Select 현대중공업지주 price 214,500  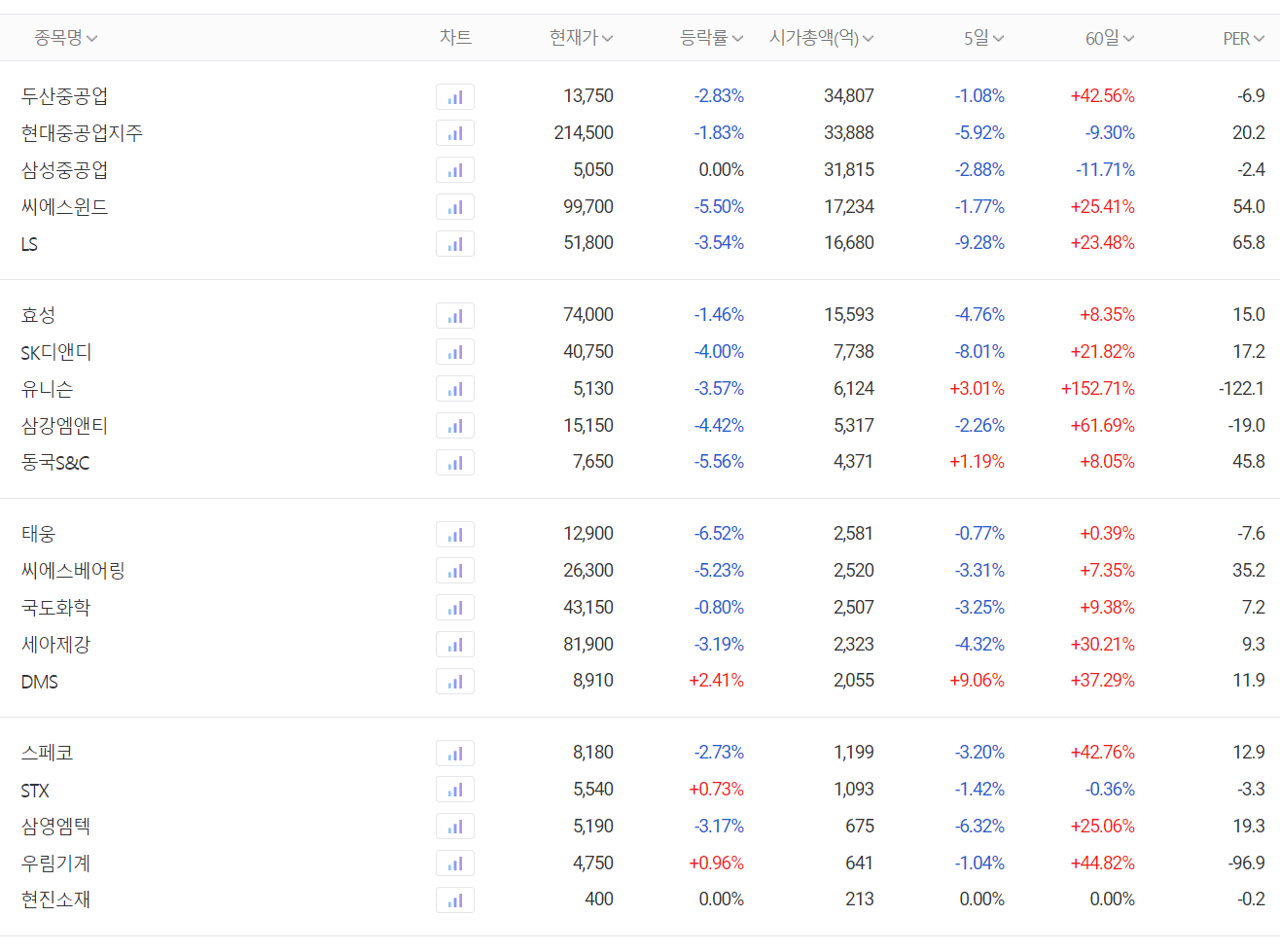click(x=584, y=133)
